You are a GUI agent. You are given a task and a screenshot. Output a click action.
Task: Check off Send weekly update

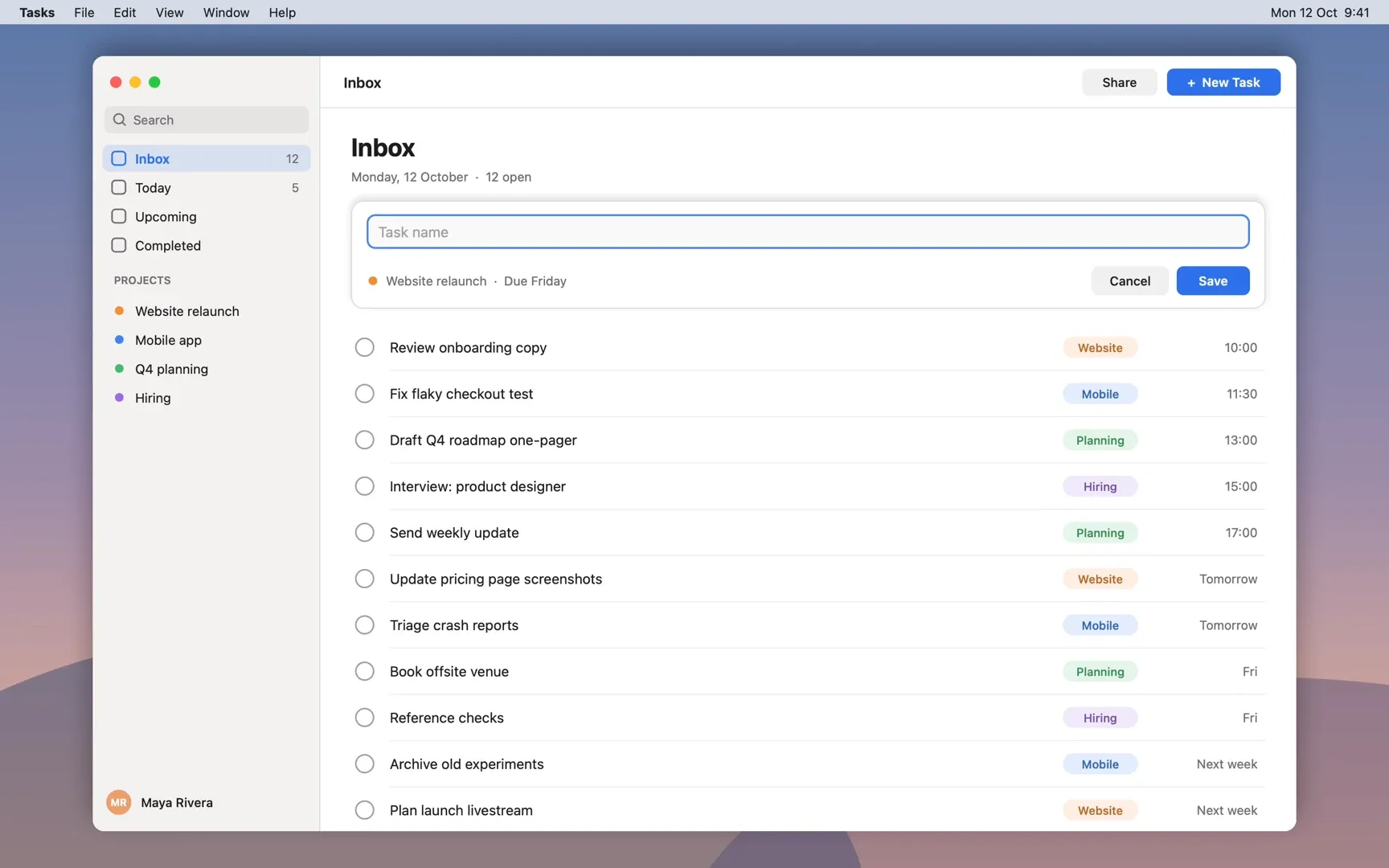coord(365,532)
